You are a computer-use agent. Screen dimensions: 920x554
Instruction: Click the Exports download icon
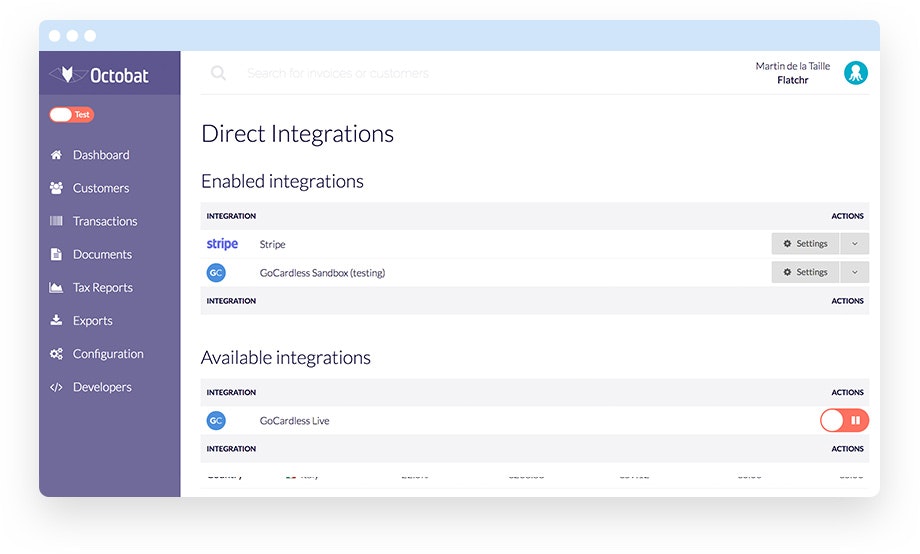[x=56, y=320]
